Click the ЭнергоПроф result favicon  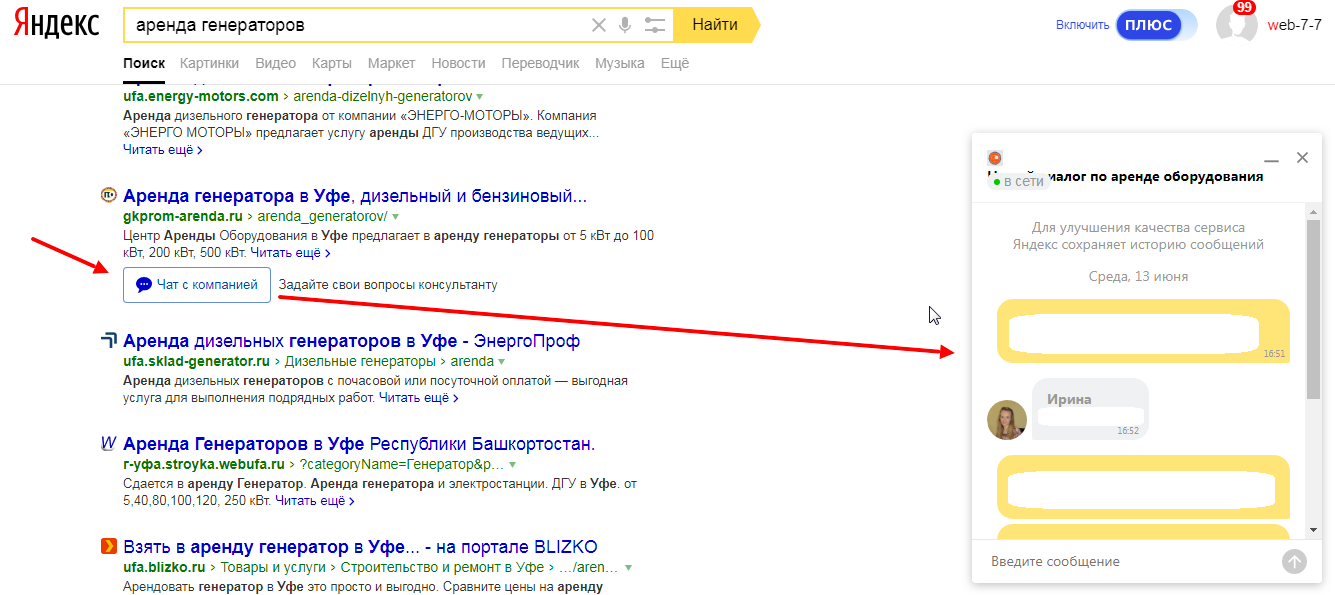109,341
